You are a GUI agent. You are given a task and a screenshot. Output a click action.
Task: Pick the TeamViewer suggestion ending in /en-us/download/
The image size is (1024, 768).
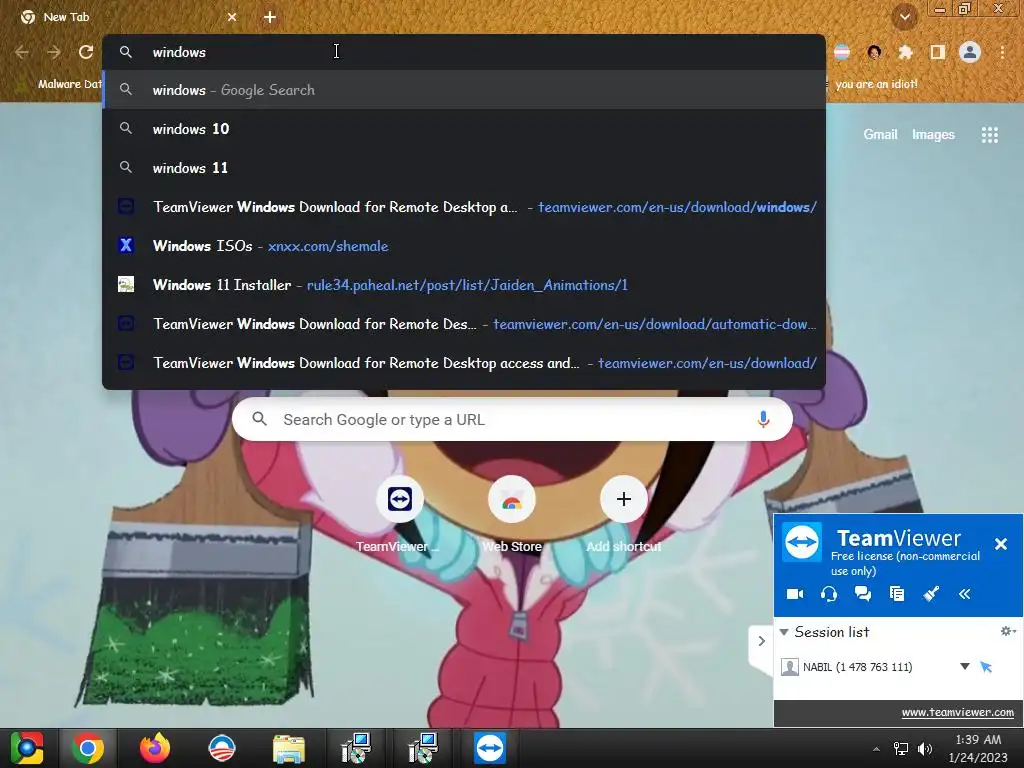pyautogui.click(x=464, y=363)
